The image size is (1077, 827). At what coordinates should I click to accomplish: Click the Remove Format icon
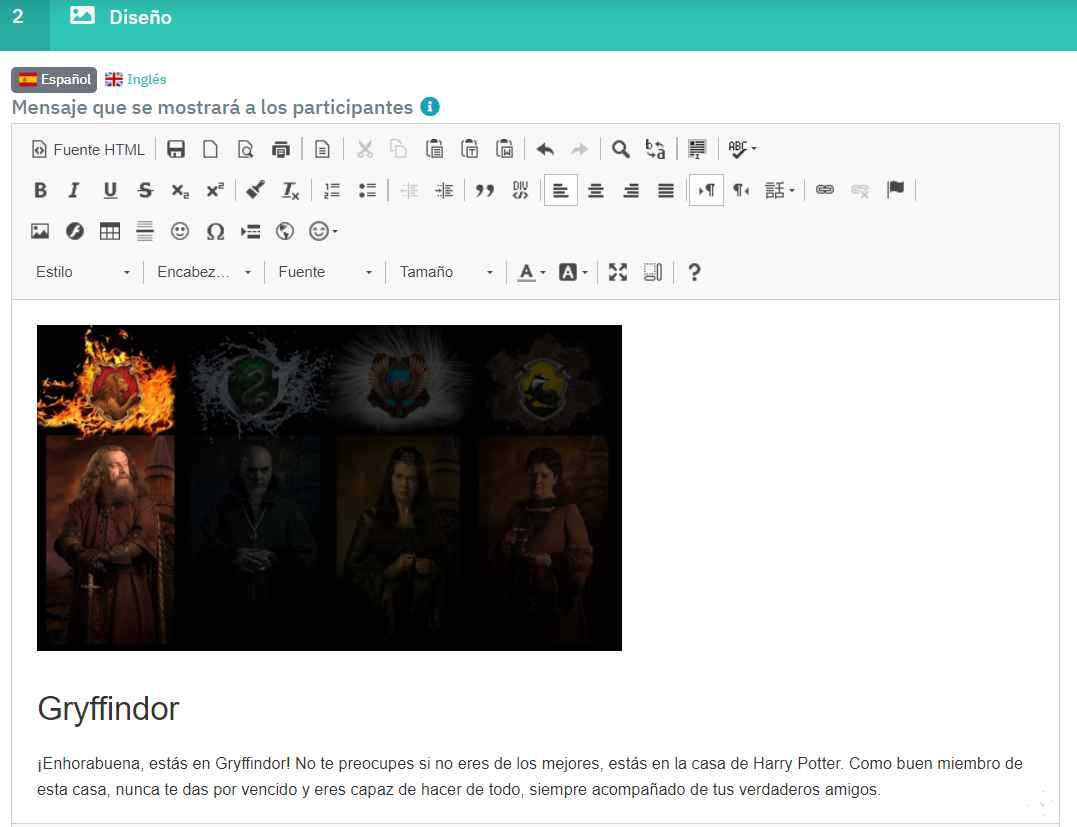click(291, 190)
